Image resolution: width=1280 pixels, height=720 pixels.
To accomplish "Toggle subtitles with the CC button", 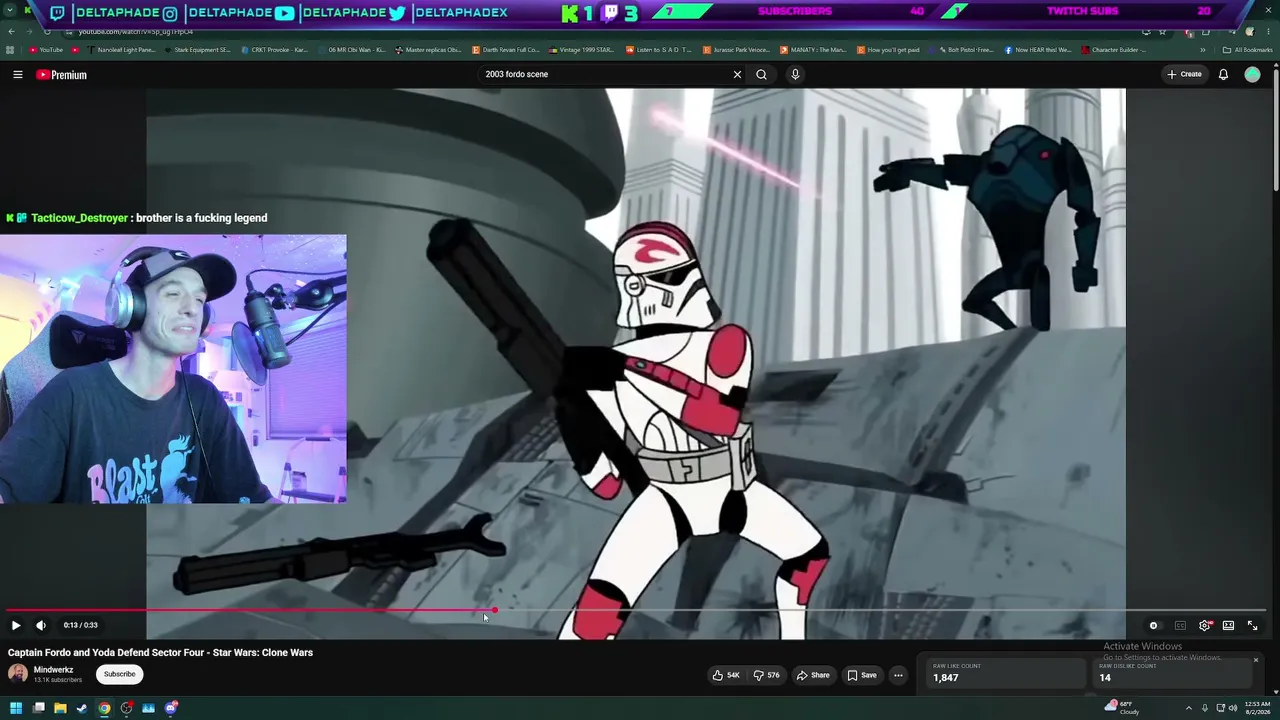I will pyautogui.click(x=1180, y=625).
